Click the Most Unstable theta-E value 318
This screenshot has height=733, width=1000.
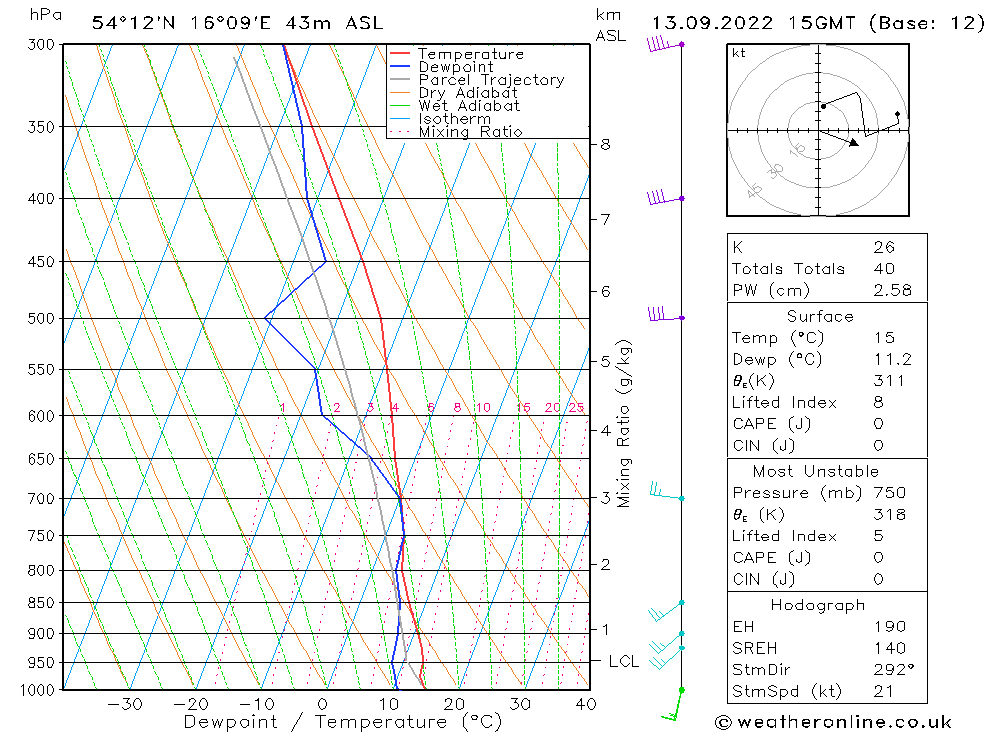pos(890,514)
